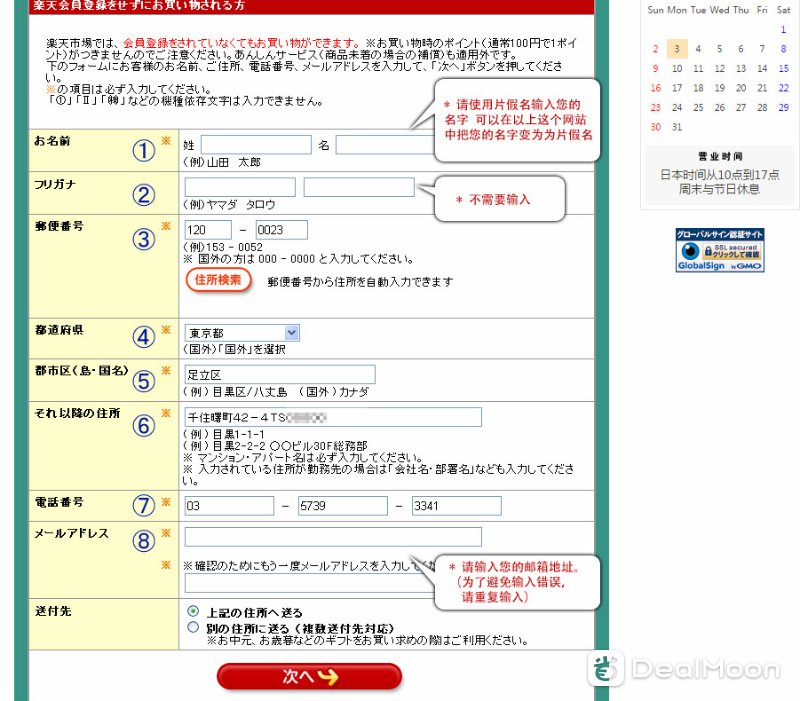Focus the 名 given name input field
The image size is (800, 701).
pos(385,145)
